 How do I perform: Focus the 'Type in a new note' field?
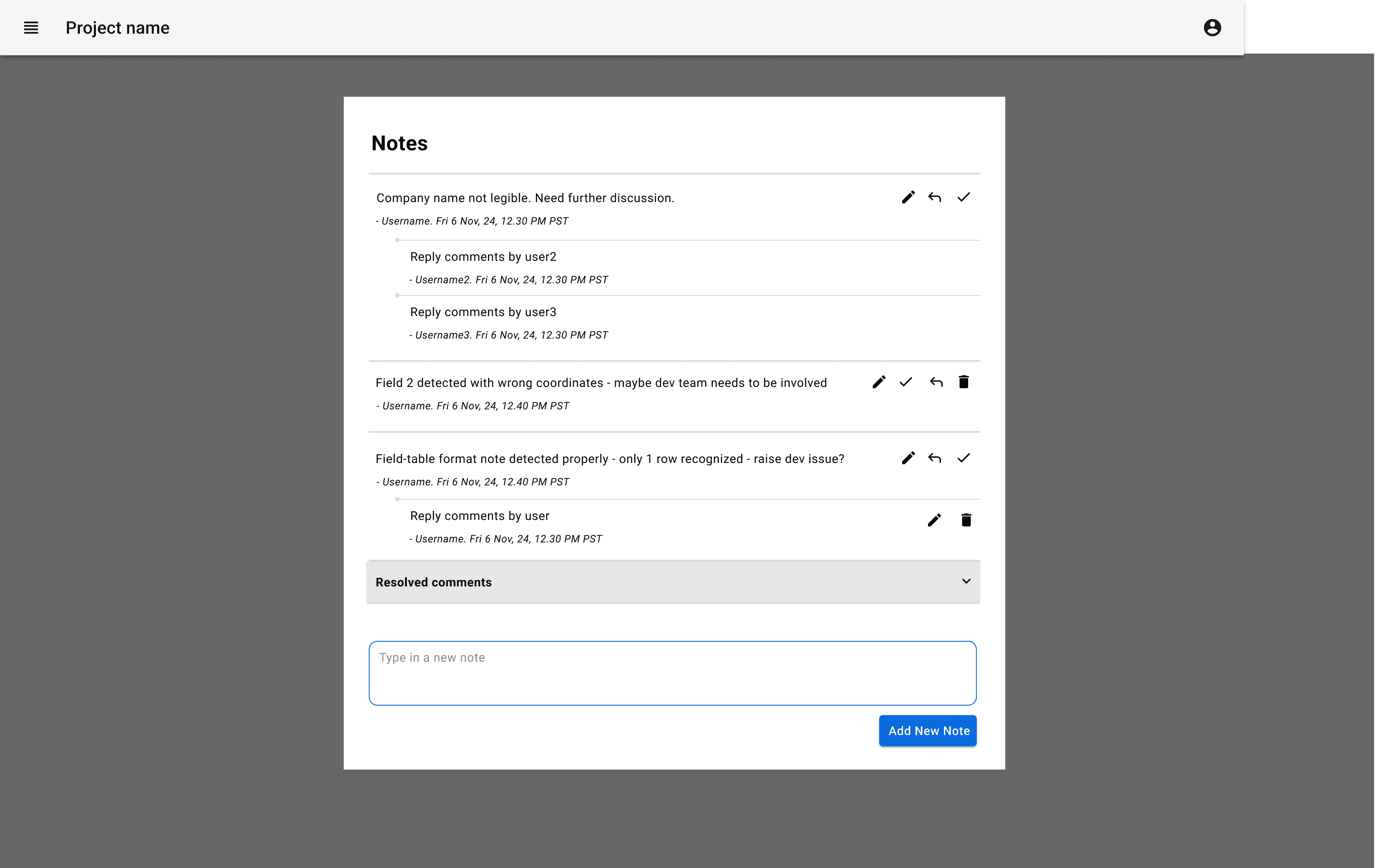tap(672, 674)
